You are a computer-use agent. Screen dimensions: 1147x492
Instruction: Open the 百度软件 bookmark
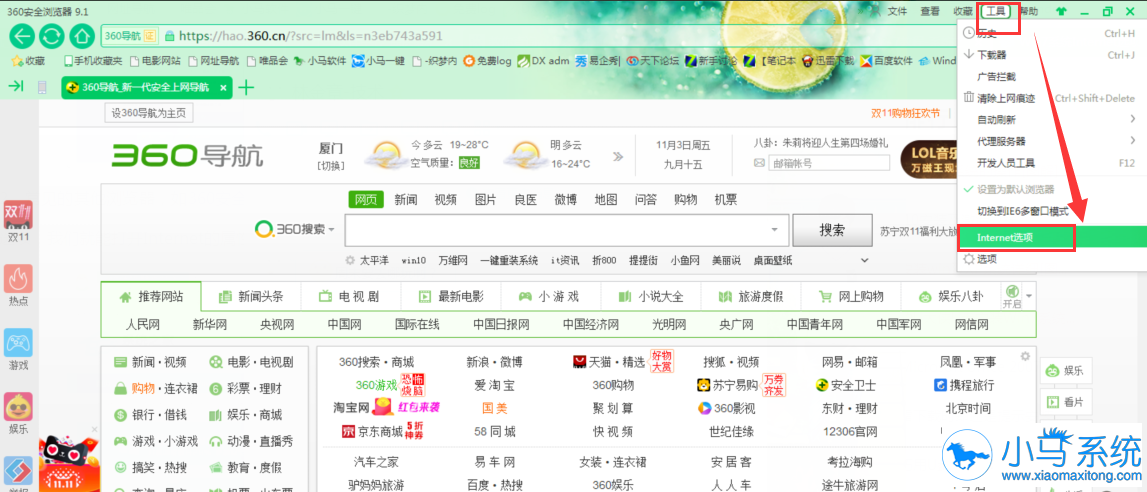pyautogui.click(x=887, y=61)
